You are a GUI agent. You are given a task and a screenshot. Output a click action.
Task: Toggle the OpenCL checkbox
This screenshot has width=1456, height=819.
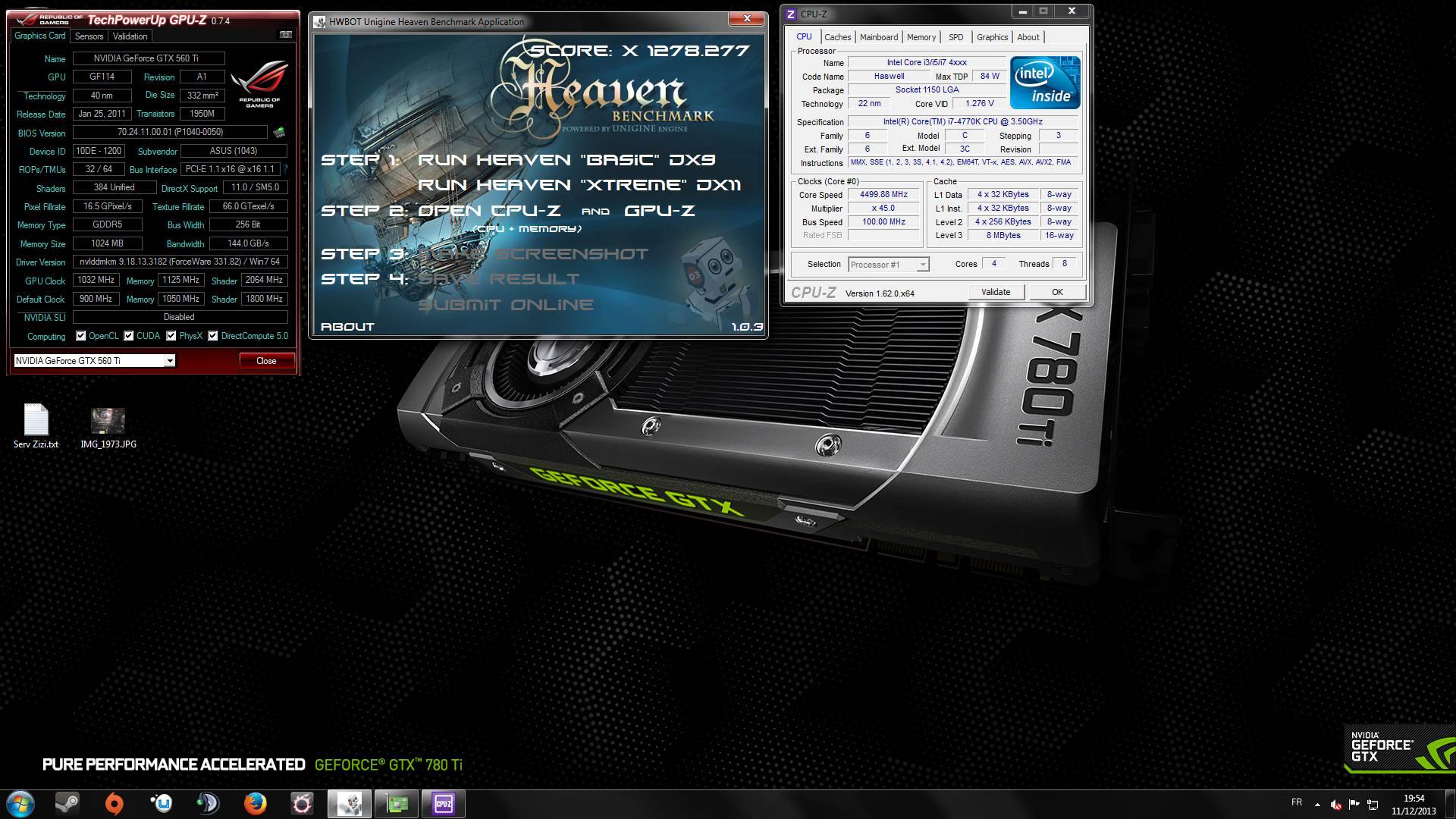tap(81, 336)
